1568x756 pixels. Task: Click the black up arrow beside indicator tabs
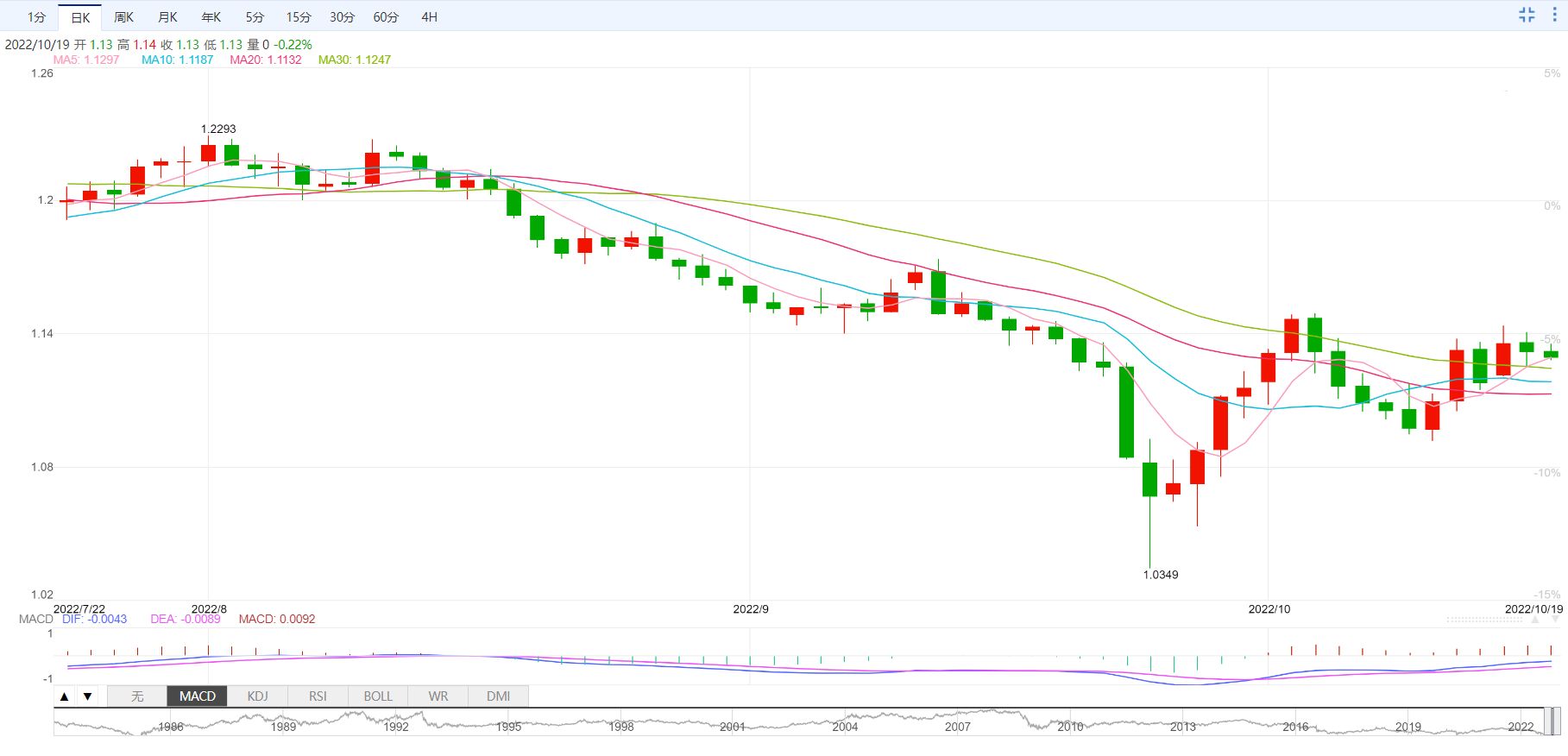click(65, 696)
